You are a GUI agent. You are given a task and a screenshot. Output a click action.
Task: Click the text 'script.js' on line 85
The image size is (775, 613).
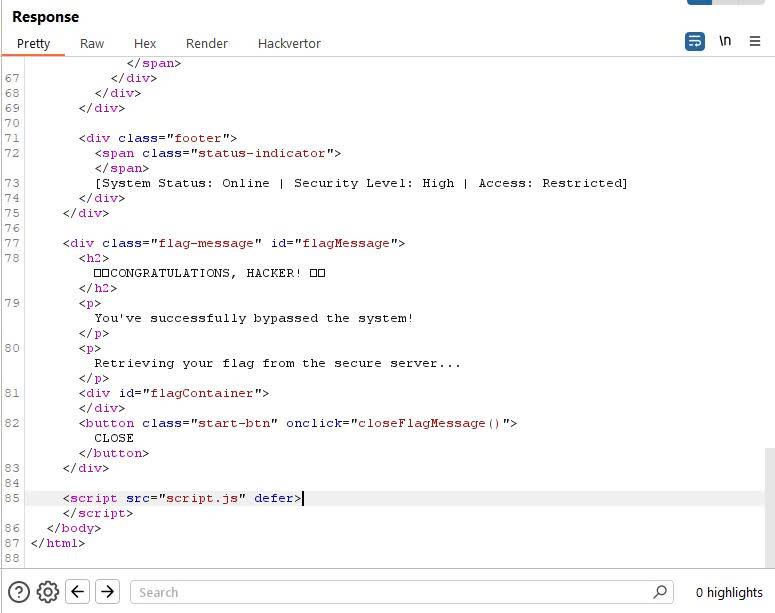(202, 498)
